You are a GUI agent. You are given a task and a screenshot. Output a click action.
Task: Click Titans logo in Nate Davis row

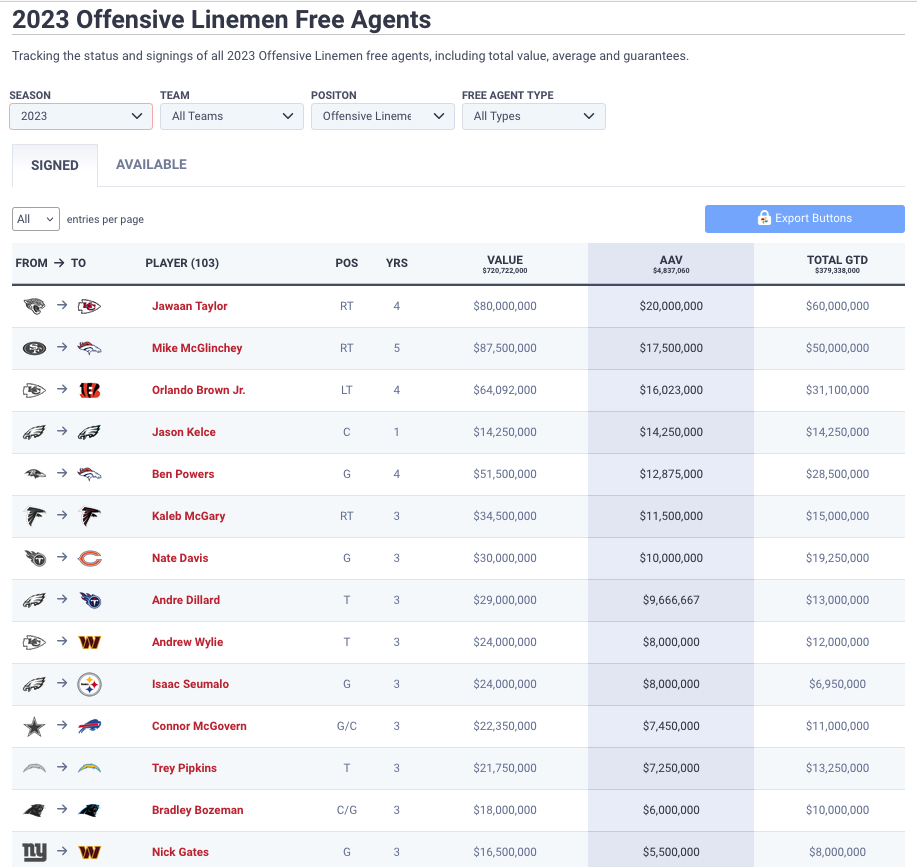(x=34, y=558)
